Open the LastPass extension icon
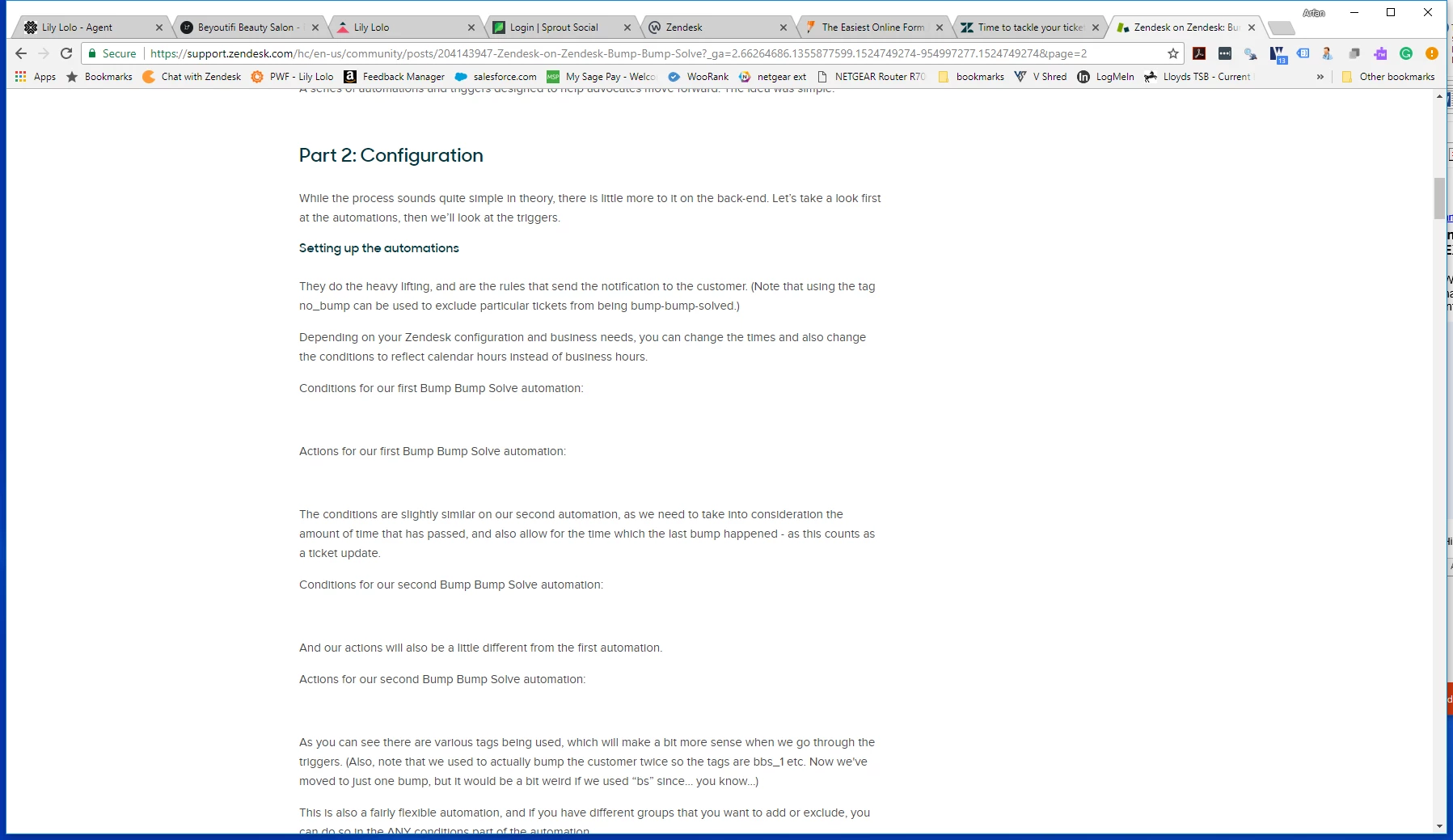This screenshot has width=1453, height=840. click(1225, 53)
